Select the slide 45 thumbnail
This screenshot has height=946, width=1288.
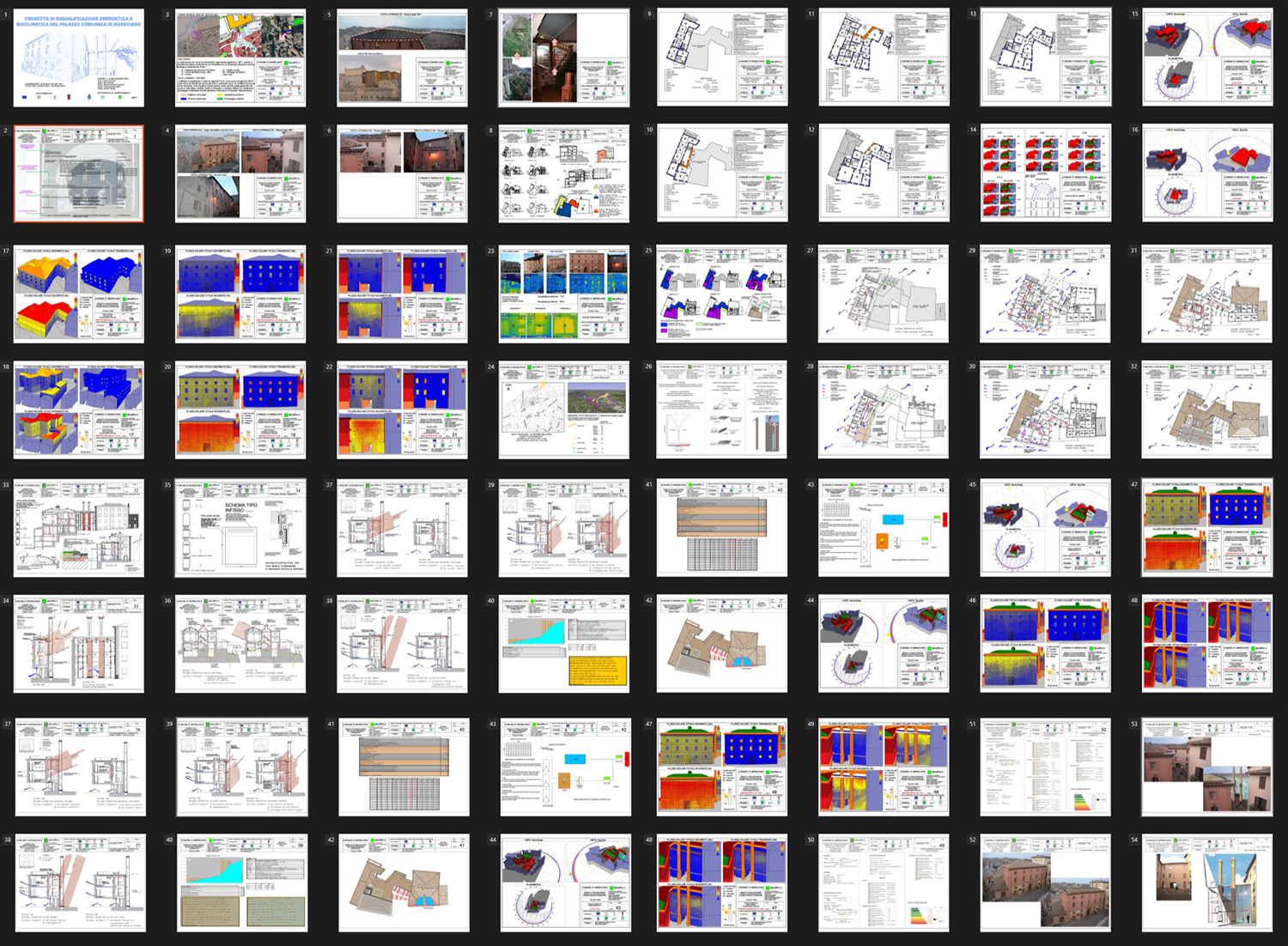(x=1046, y=528)
